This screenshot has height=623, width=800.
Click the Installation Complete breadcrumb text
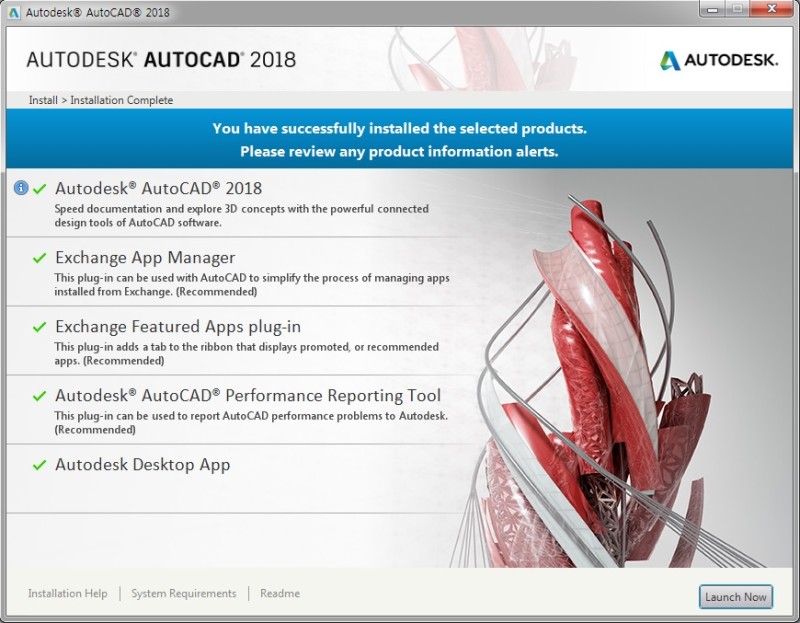click(x=121, y=100)
